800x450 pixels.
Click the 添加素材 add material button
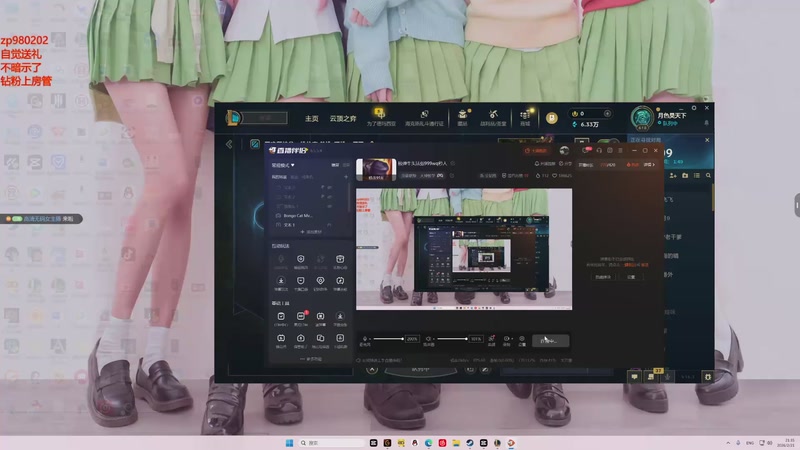tap(311, 232)
